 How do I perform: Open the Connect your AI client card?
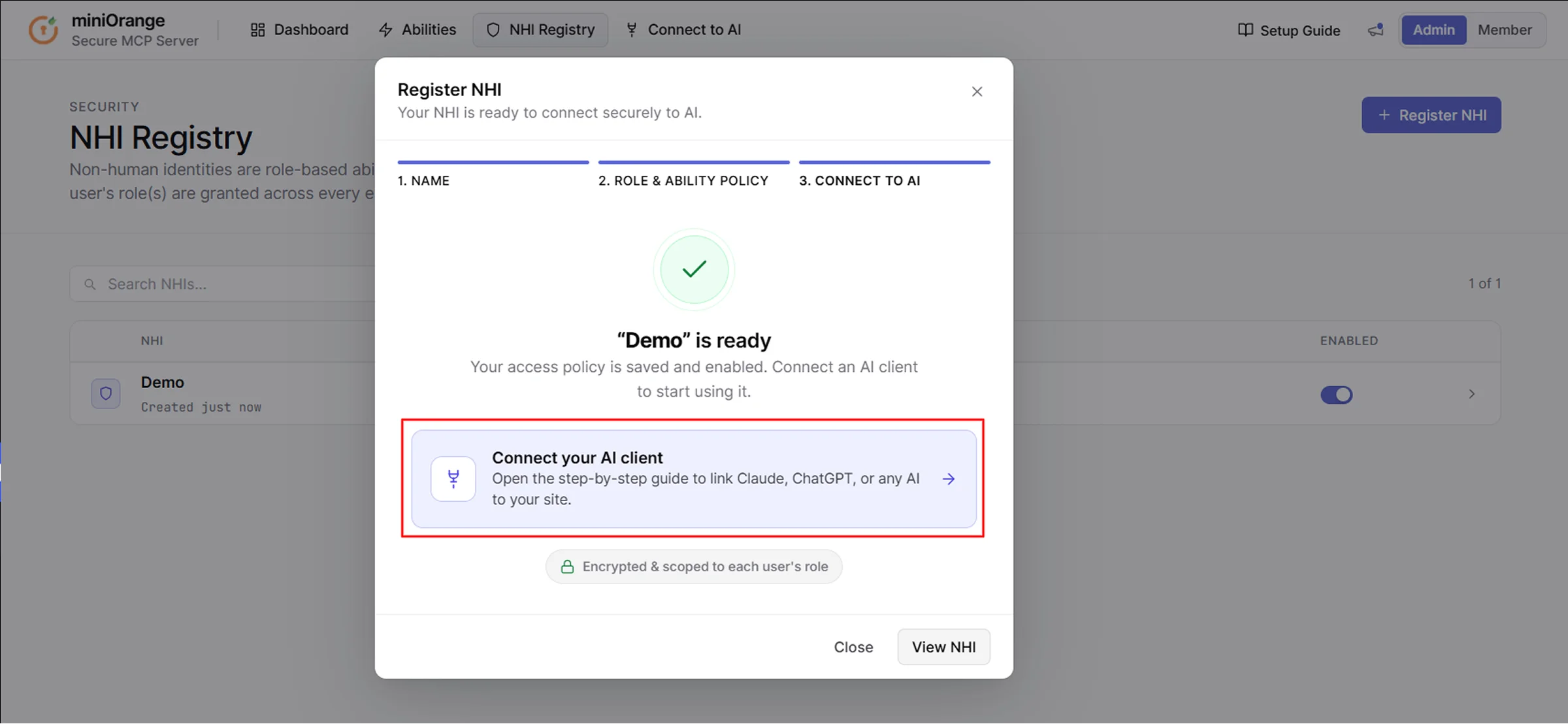[694, 478]
